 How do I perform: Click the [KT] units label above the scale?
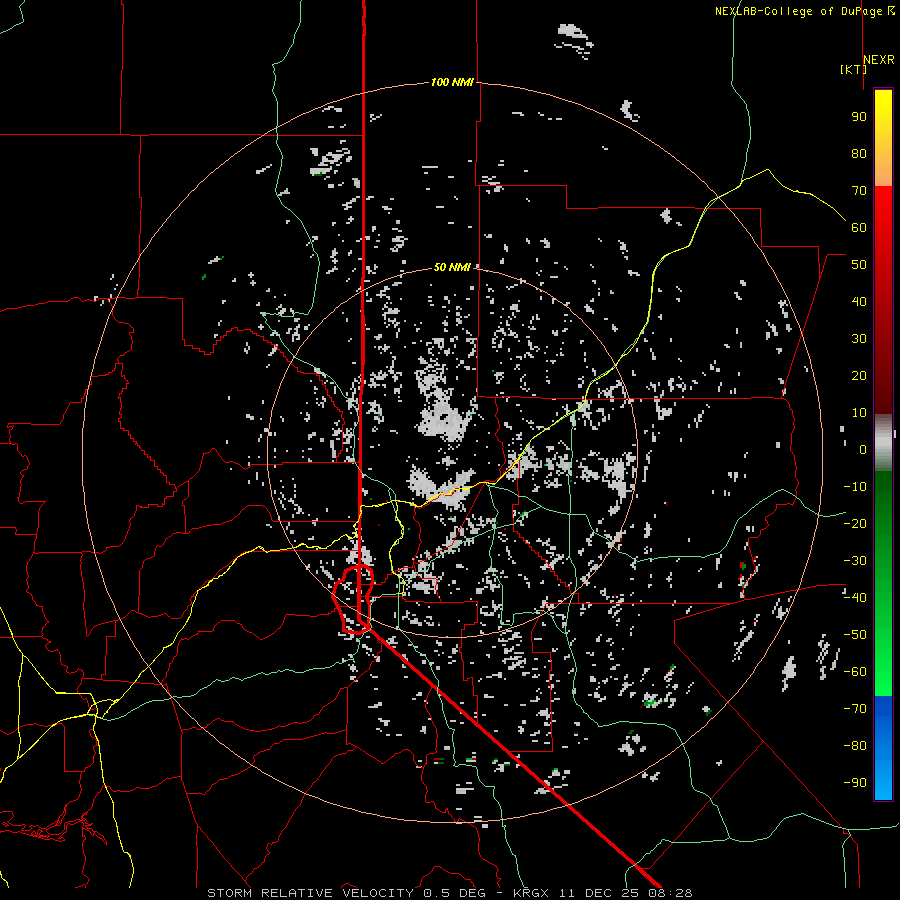(854, 69)
